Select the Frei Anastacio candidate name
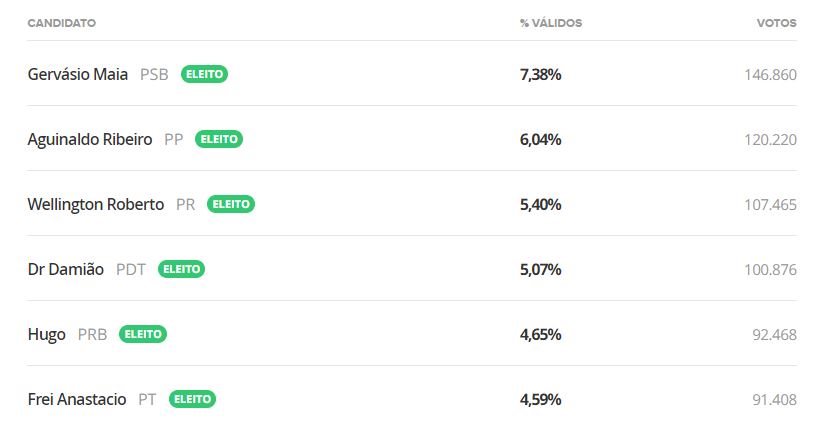Image resolution: width=820 pixels, height=430 pixels. (x=77, y=399)
